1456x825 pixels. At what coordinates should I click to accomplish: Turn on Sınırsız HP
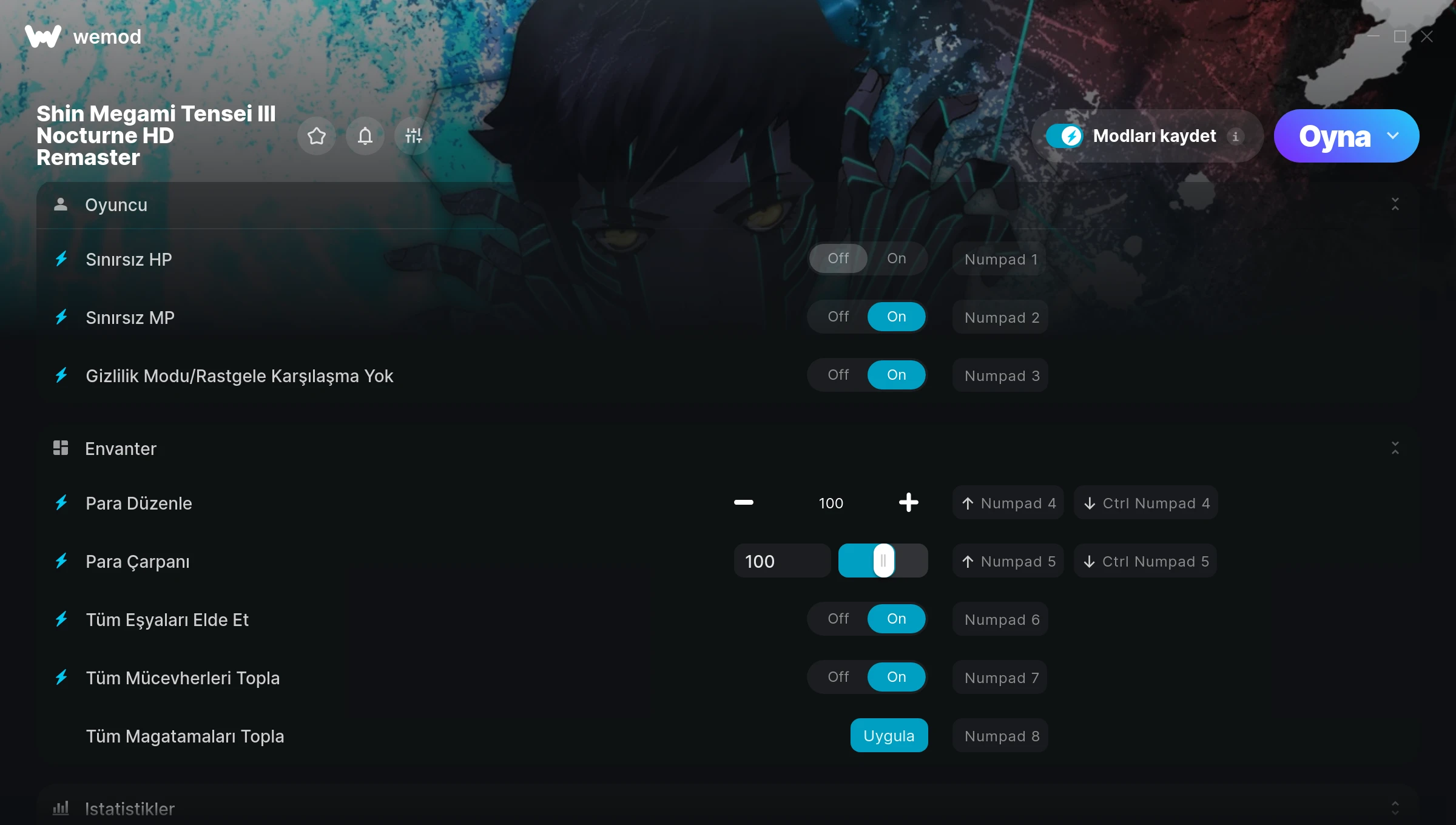coord(897,258)
